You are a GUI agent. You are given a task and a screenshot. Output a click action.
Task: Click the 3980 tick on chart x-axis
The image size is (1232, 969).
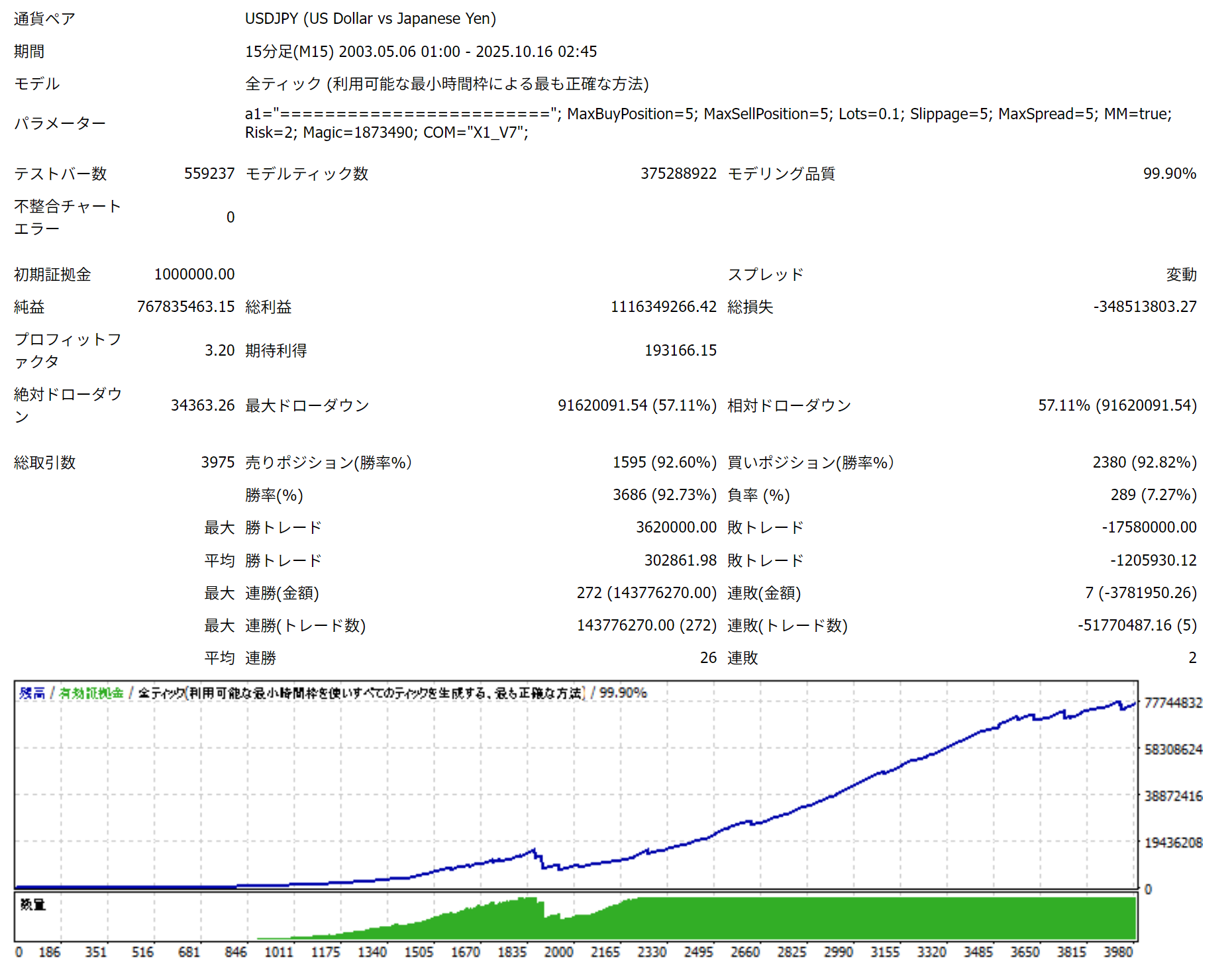click(1118, 952)
